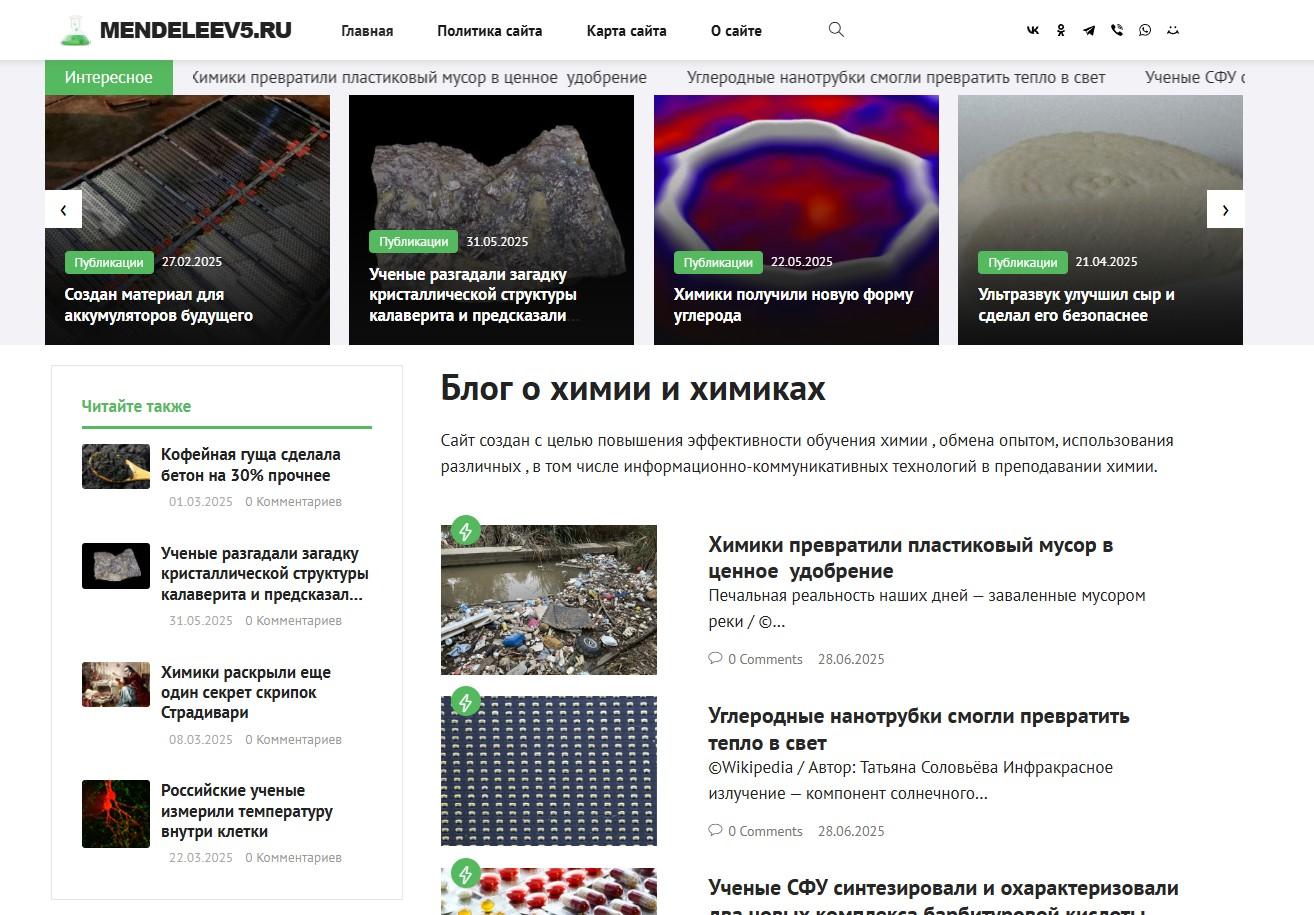Go to the Главная menu item
Screen dimensions: 1314x915
pos(367,31)
